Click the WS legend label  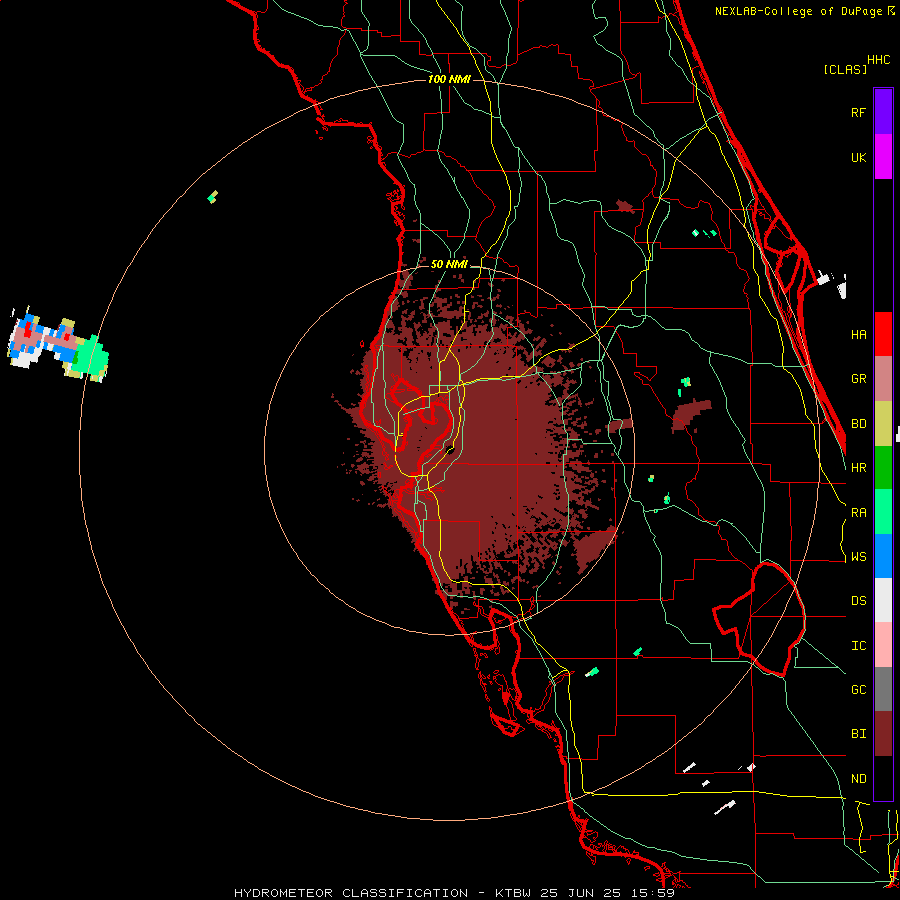click(x=858, y=556)
